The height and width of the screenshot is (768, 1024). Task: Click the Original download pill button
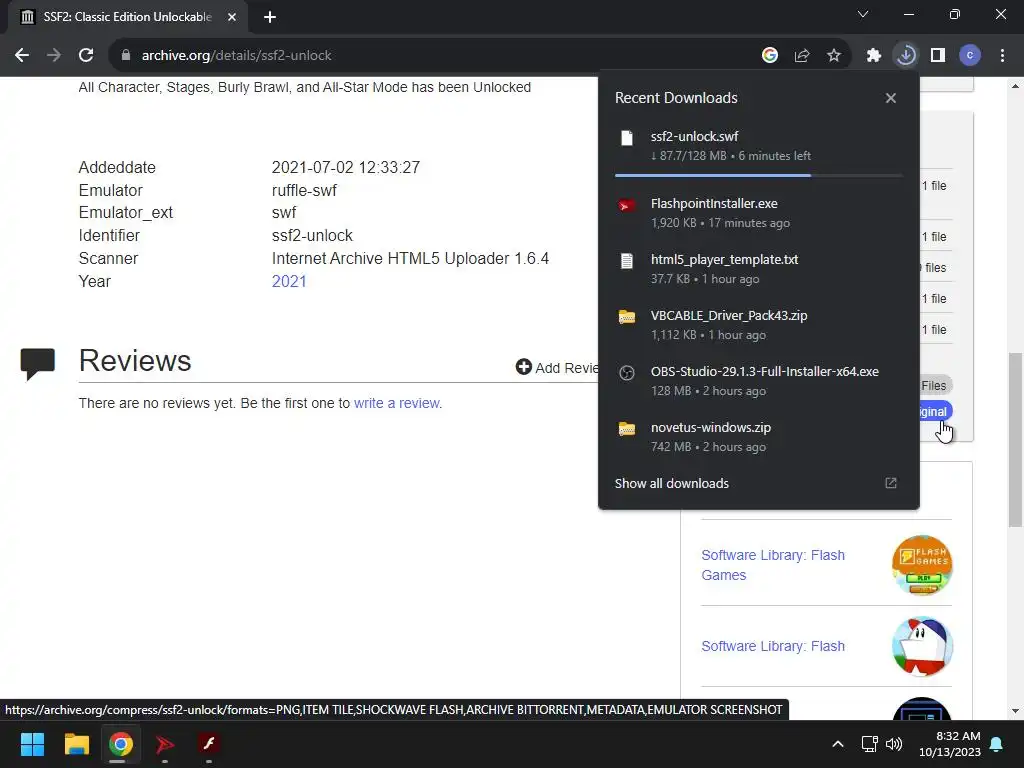[x=936, y=411]
